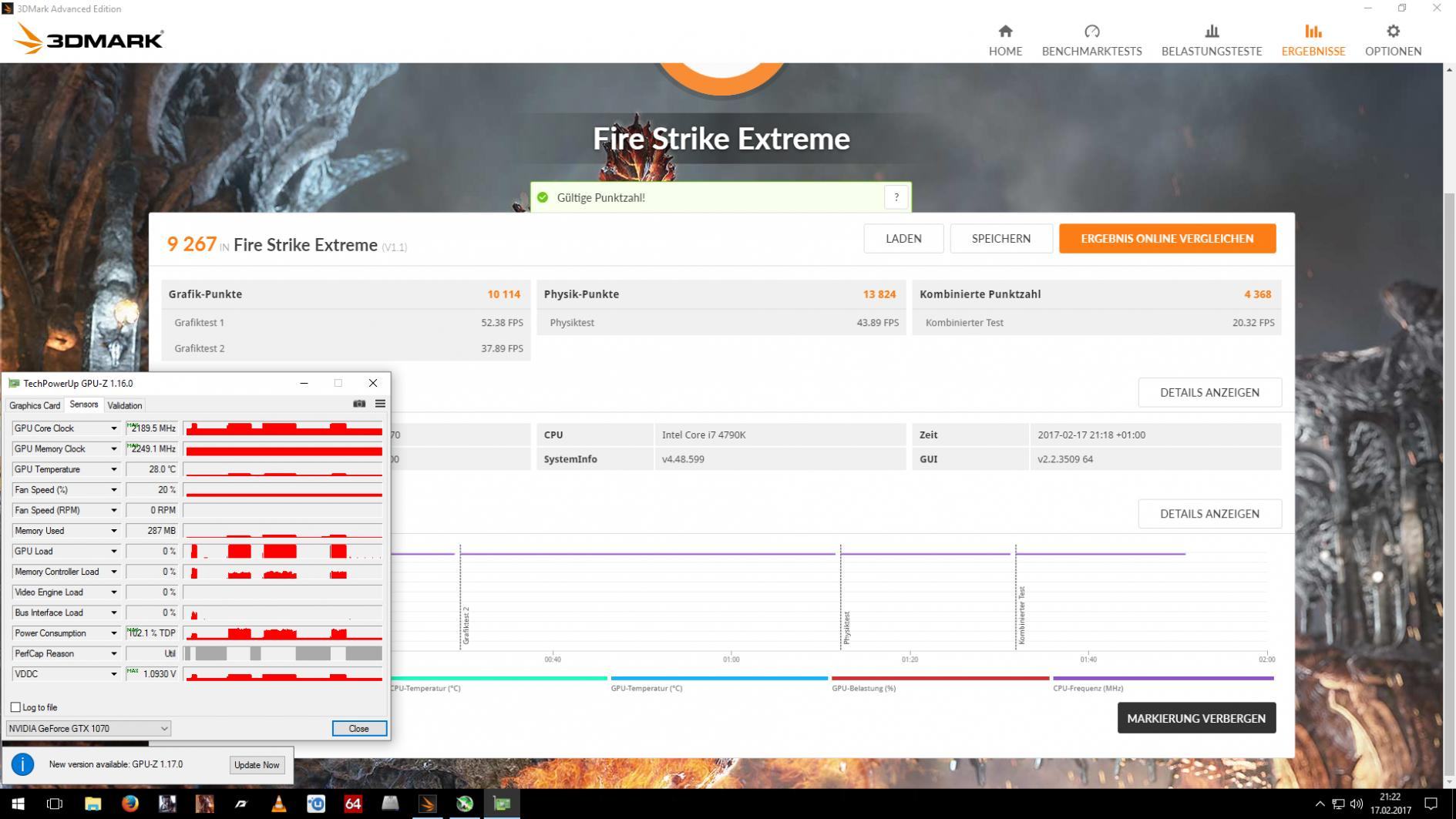Viewport: 1456px width, 819px height.
Task: Click Details Anzeigen above the monitoring graph
Action: (x=1209, y=514)
